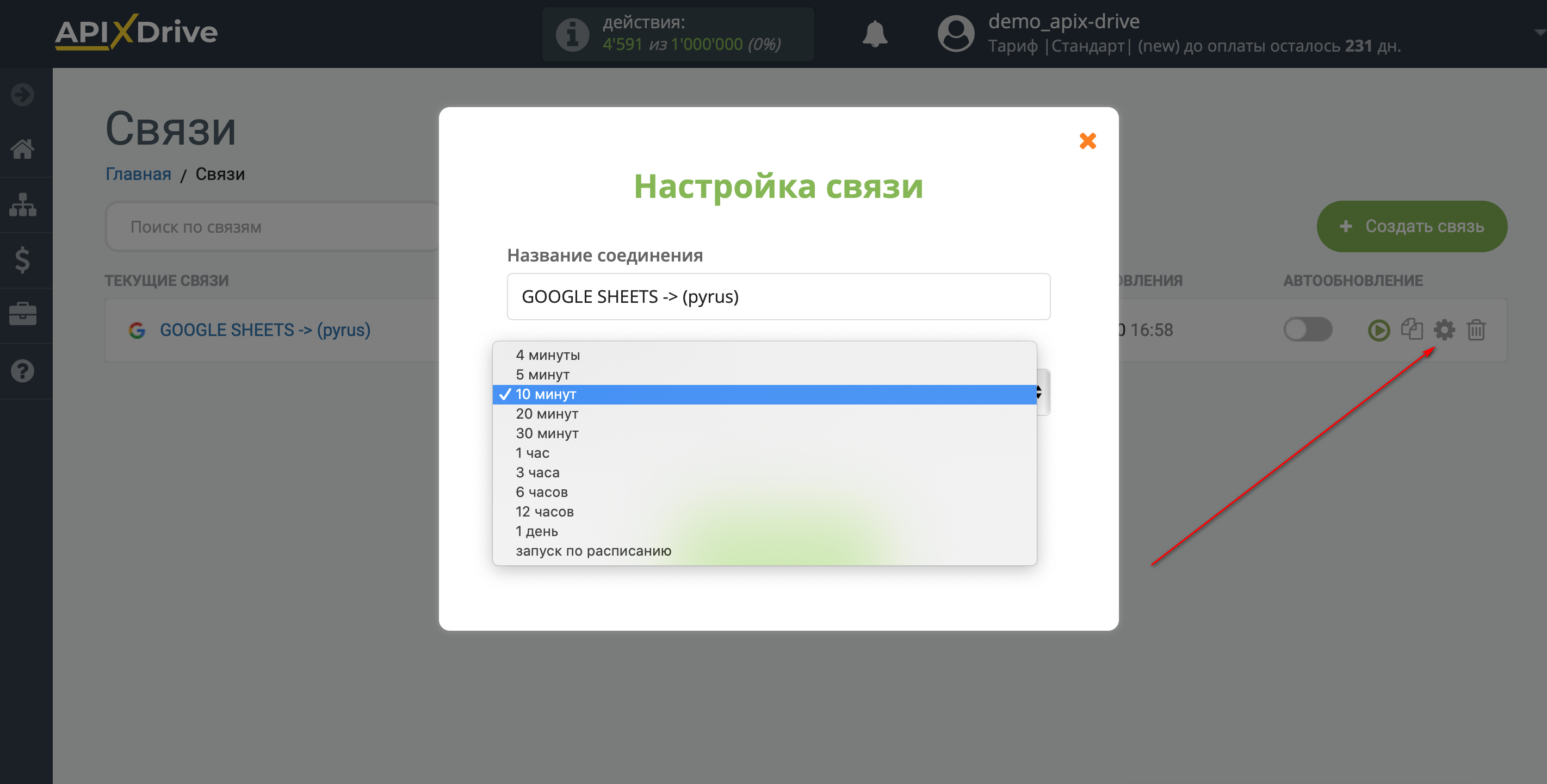Go to home via sidebar house icon

click(23, 149)
